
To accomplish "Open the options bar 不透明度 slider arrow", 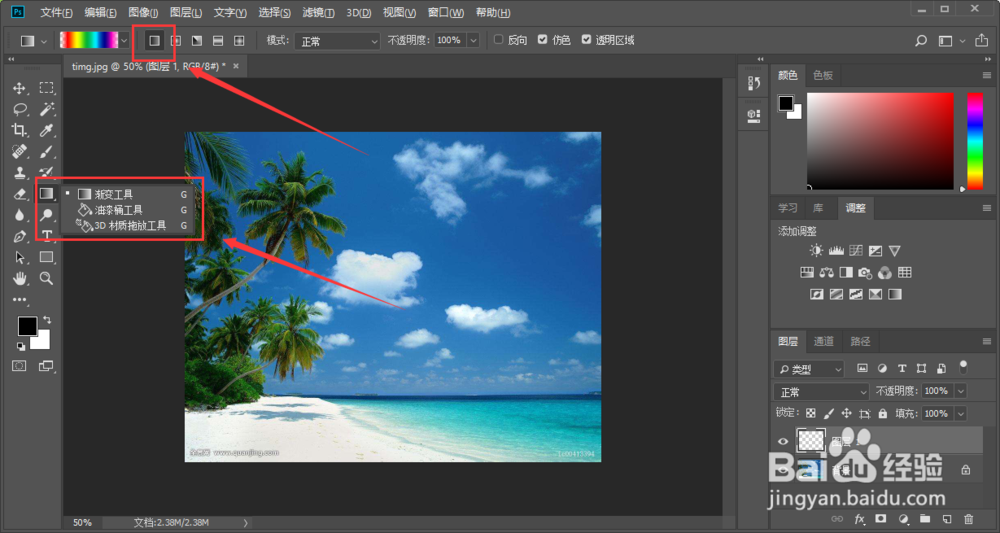I will pos(473,40).
